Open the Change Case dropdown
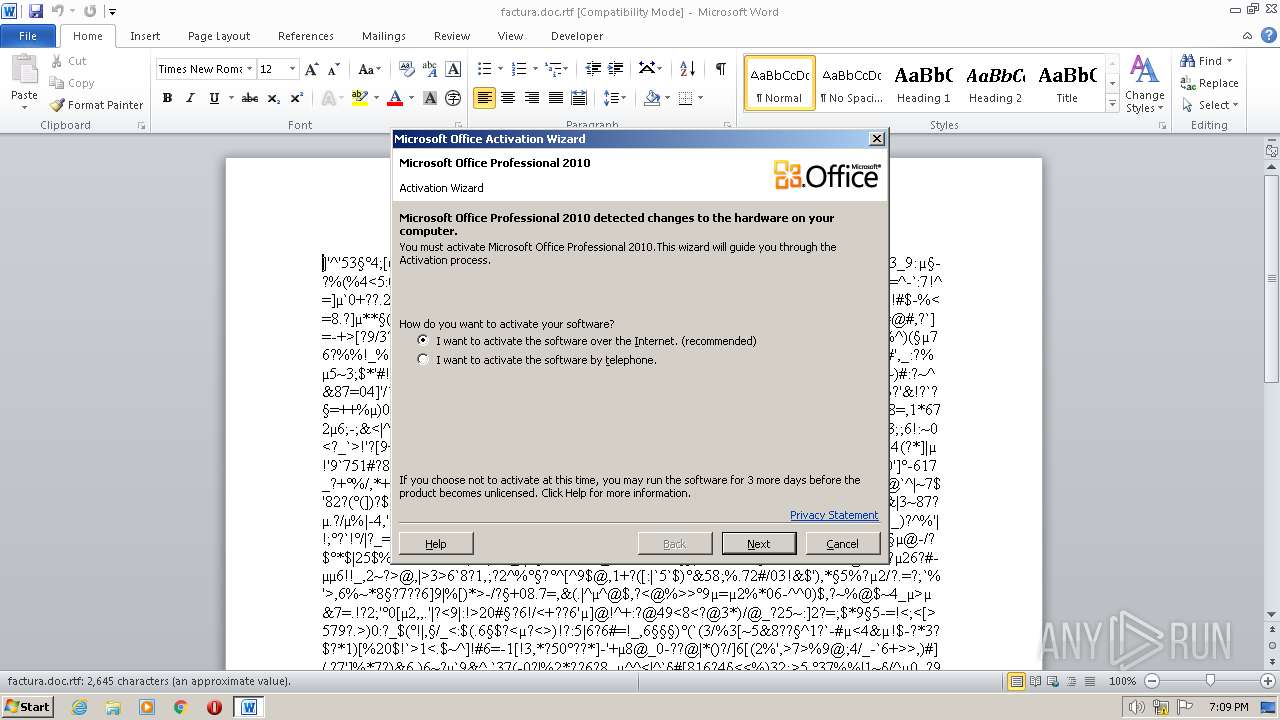The height and width of the screenshot is (720, 1280). (x=369, y=69)
